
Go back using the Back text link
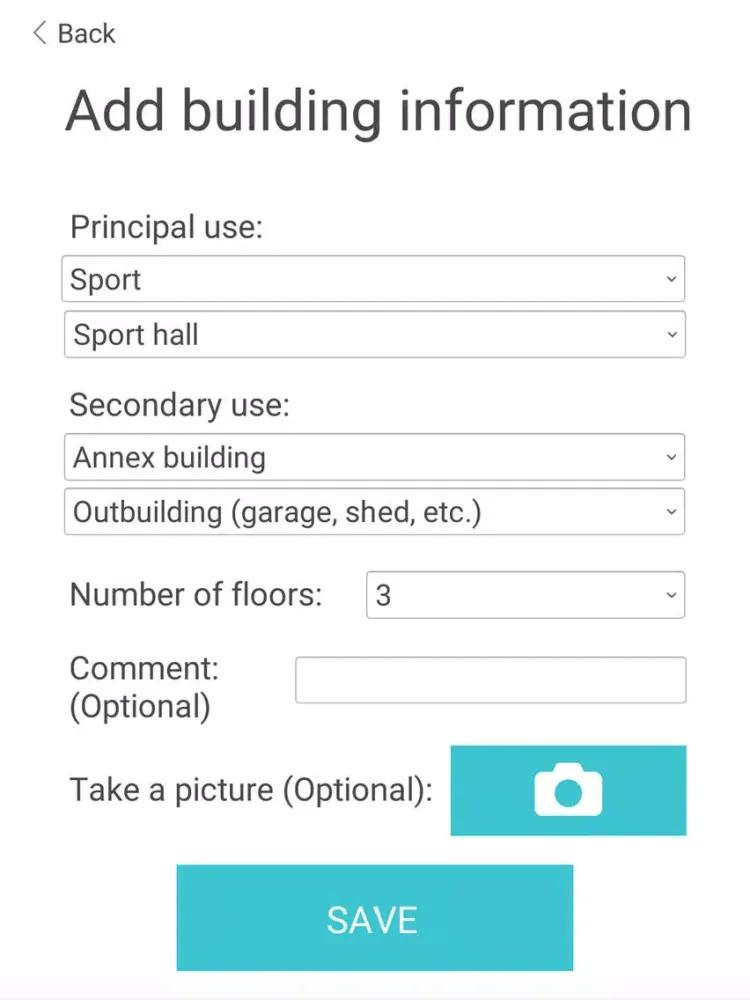[86, 33]
